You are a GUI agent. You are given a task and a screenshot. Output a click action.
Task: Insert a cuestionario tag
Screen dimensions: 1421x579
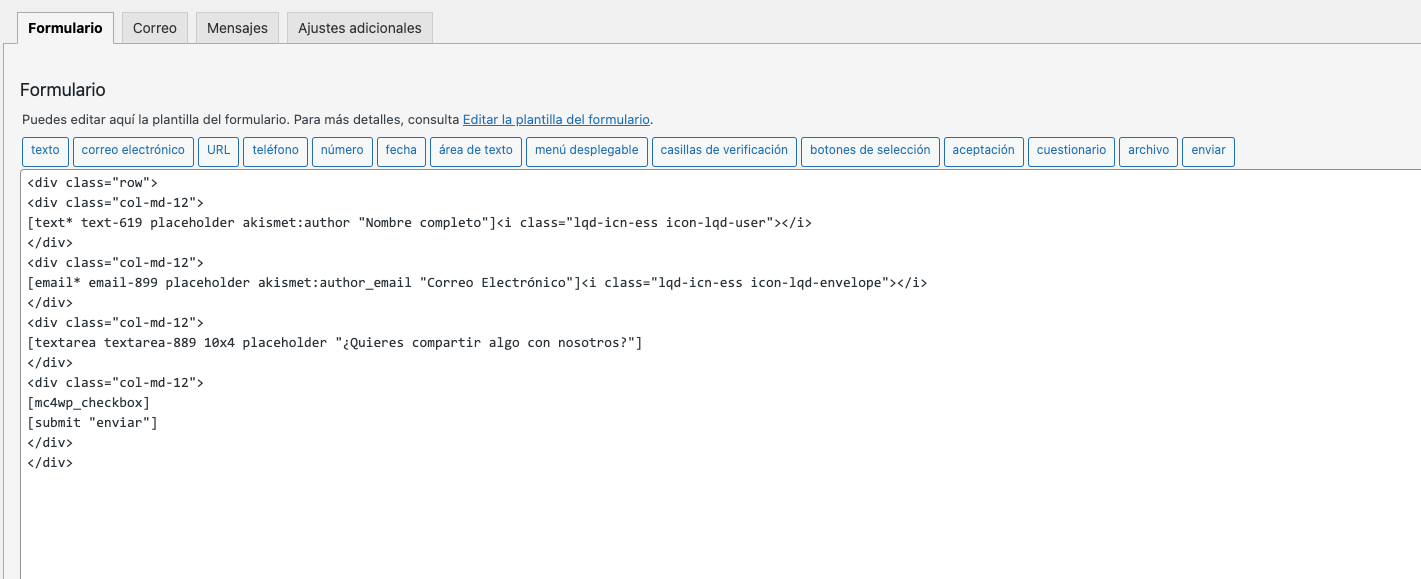(x=1071, y=151)
